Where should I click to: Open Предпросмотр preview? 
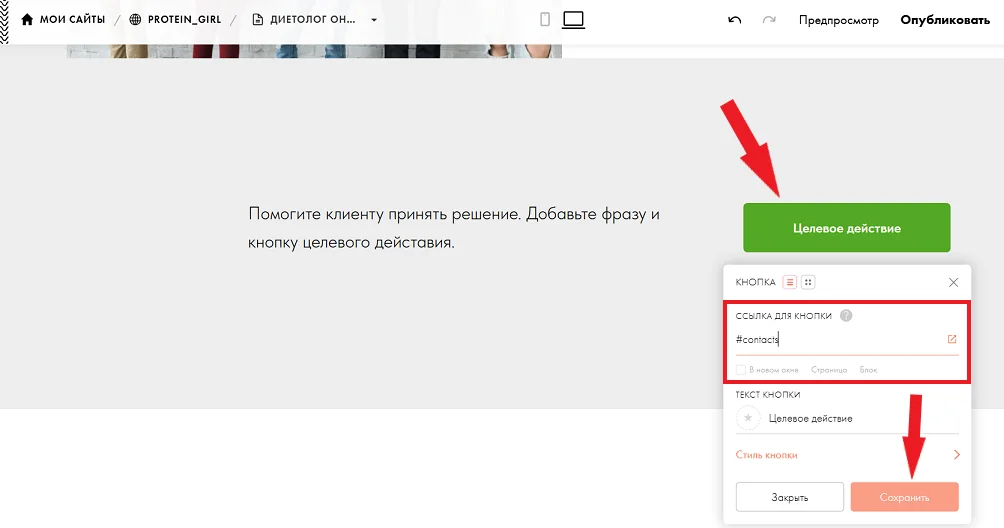coord(838,20)
